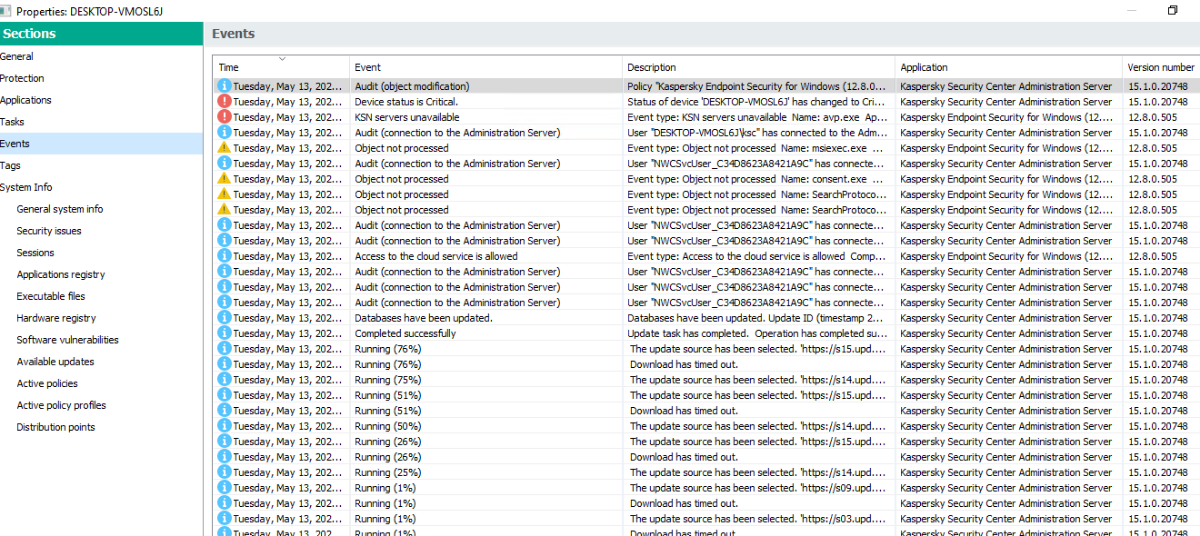Select 'Device status is Critical.' event cell
The height and width of the screenshot is (536, 1200).
point(406,101)
